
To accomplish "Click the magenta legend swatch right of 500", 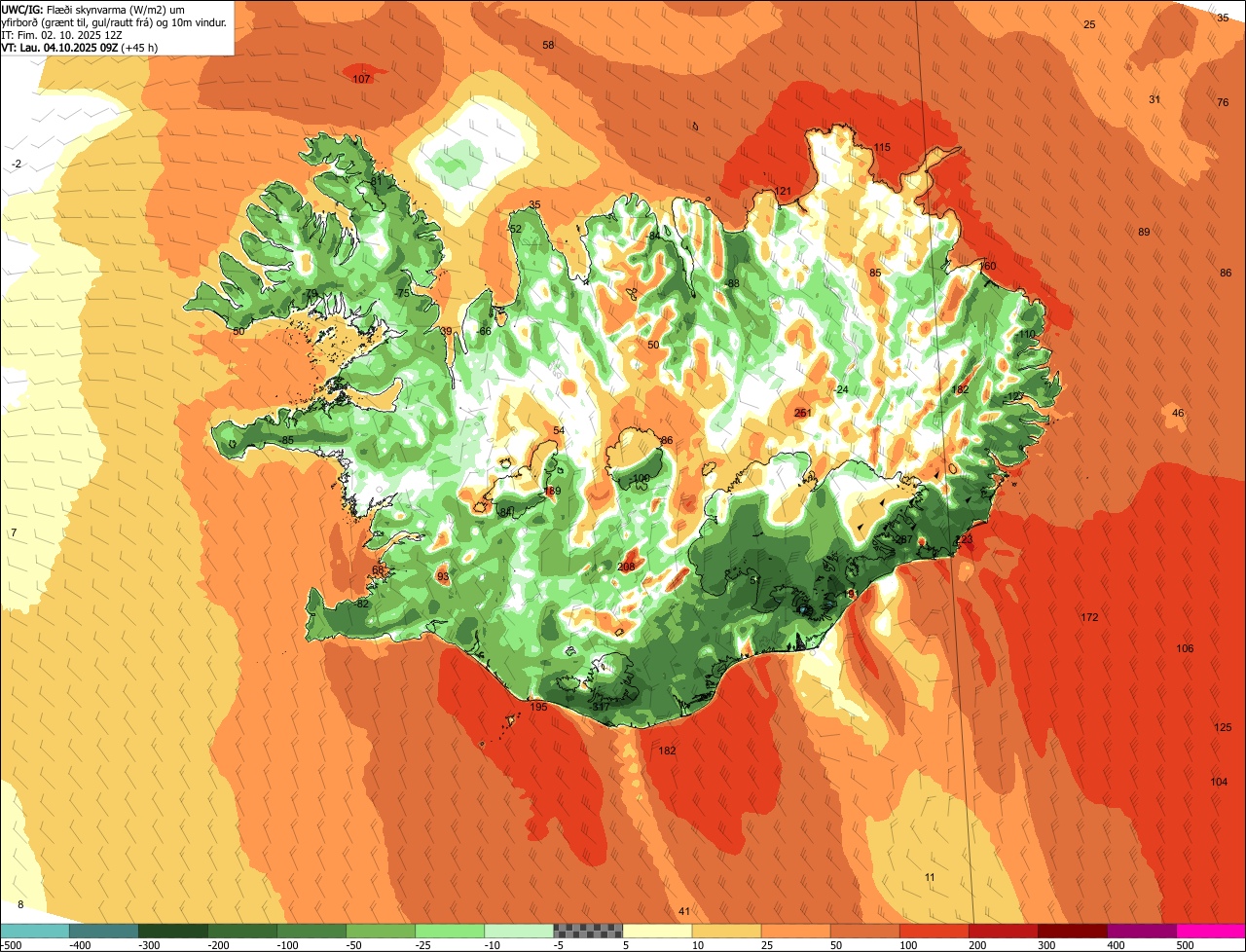I will [1211, 931].
